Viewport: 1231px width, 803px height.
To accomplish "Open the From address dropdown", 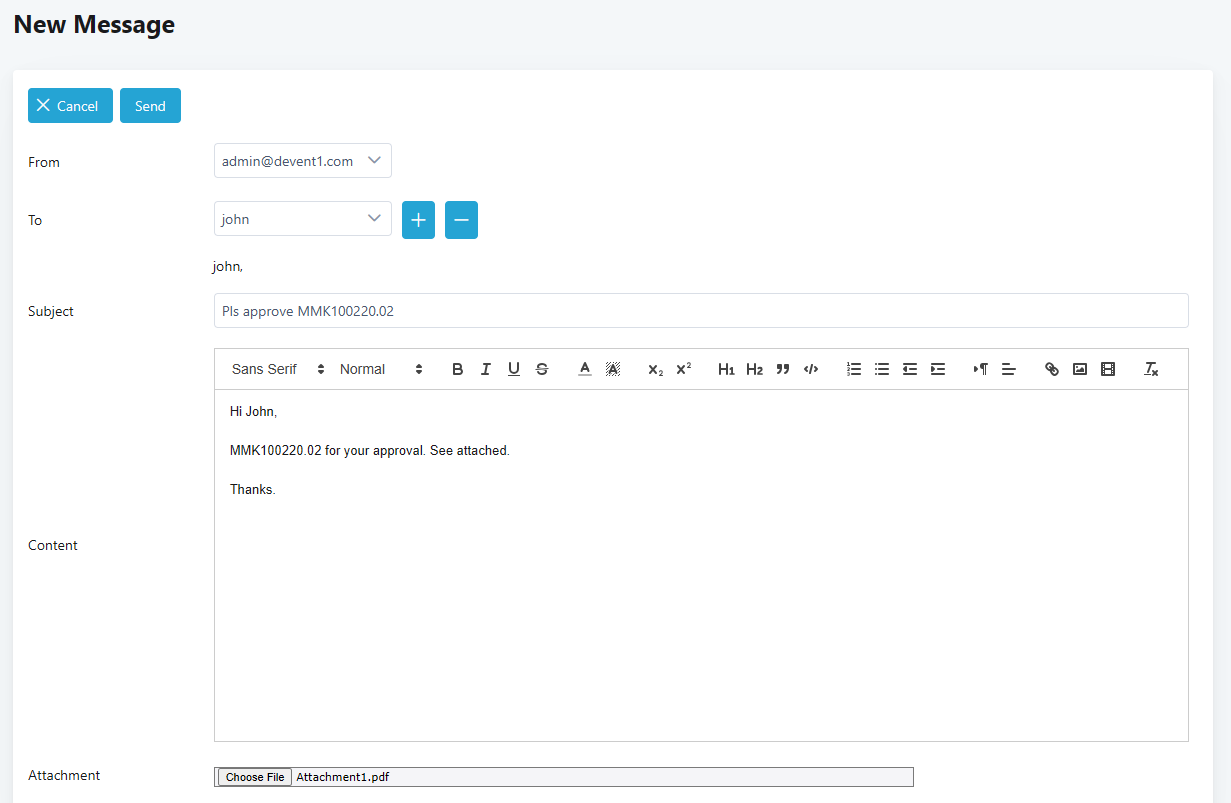I will (x=302, y=161).
